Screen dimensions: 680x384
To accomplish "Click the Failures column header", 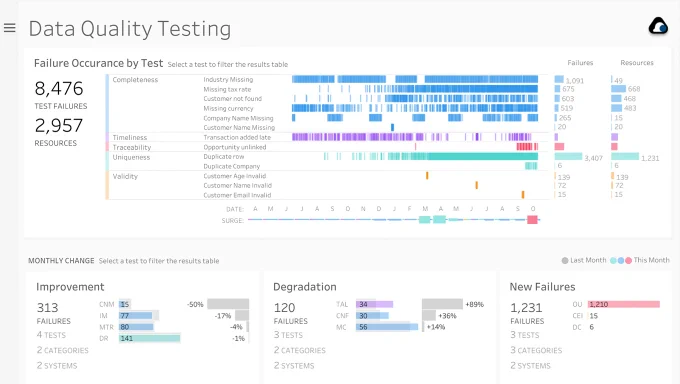I will pyautogui.click(x=580, y=63).
